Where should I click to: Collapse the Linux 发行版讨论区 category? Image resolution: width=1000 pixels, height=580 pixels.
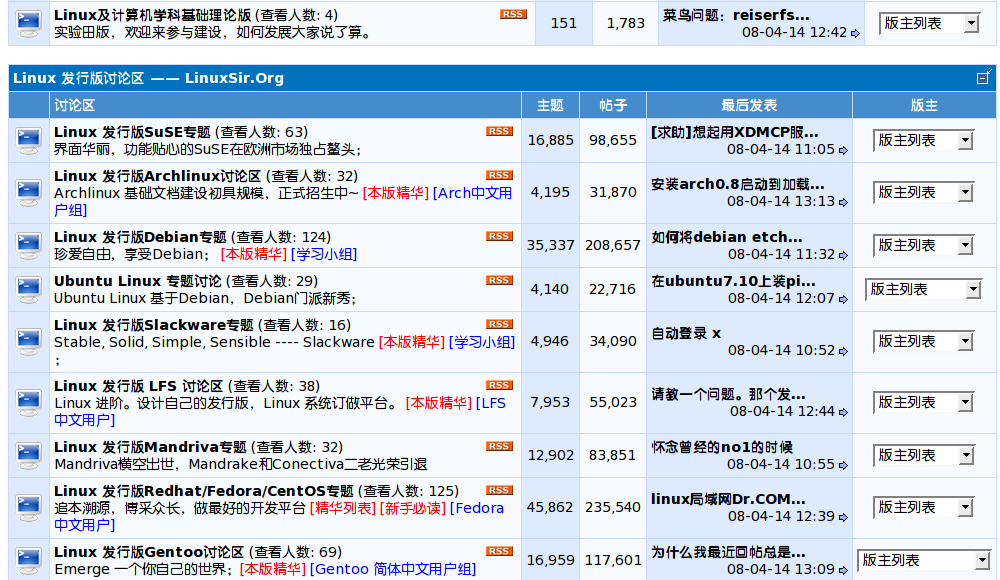pyautogui.click(x=983, y=77)
